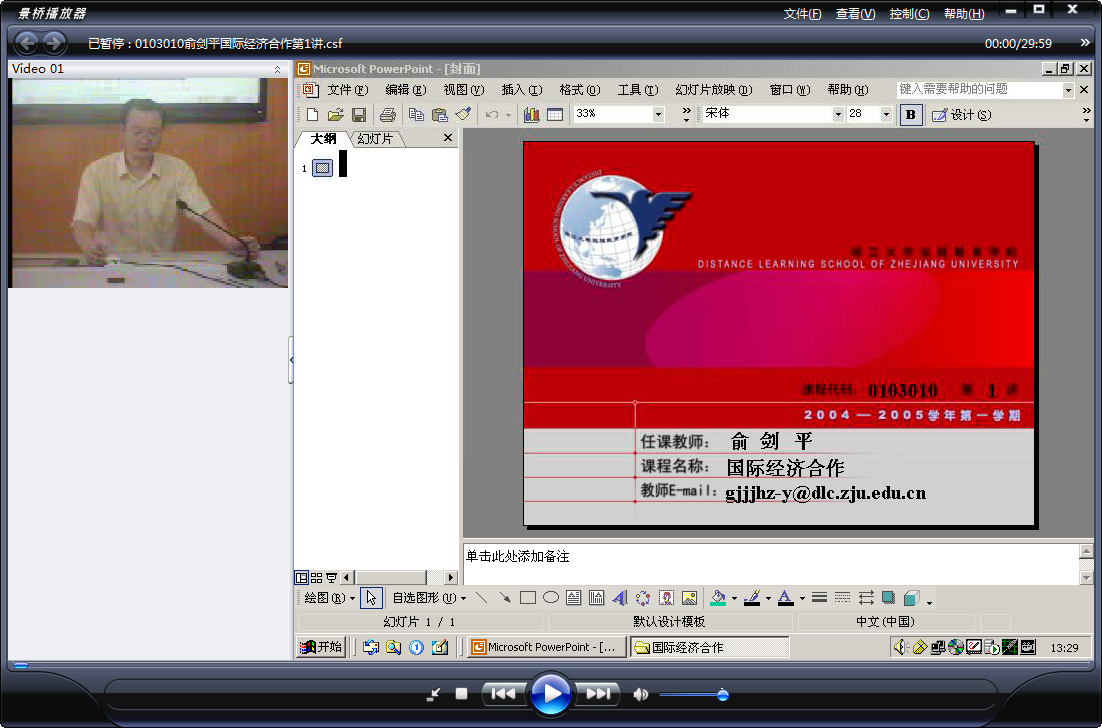Viewport: 1102px width, 728px height.
Task: Select the Line drawing tool
Action: point(481,598)
